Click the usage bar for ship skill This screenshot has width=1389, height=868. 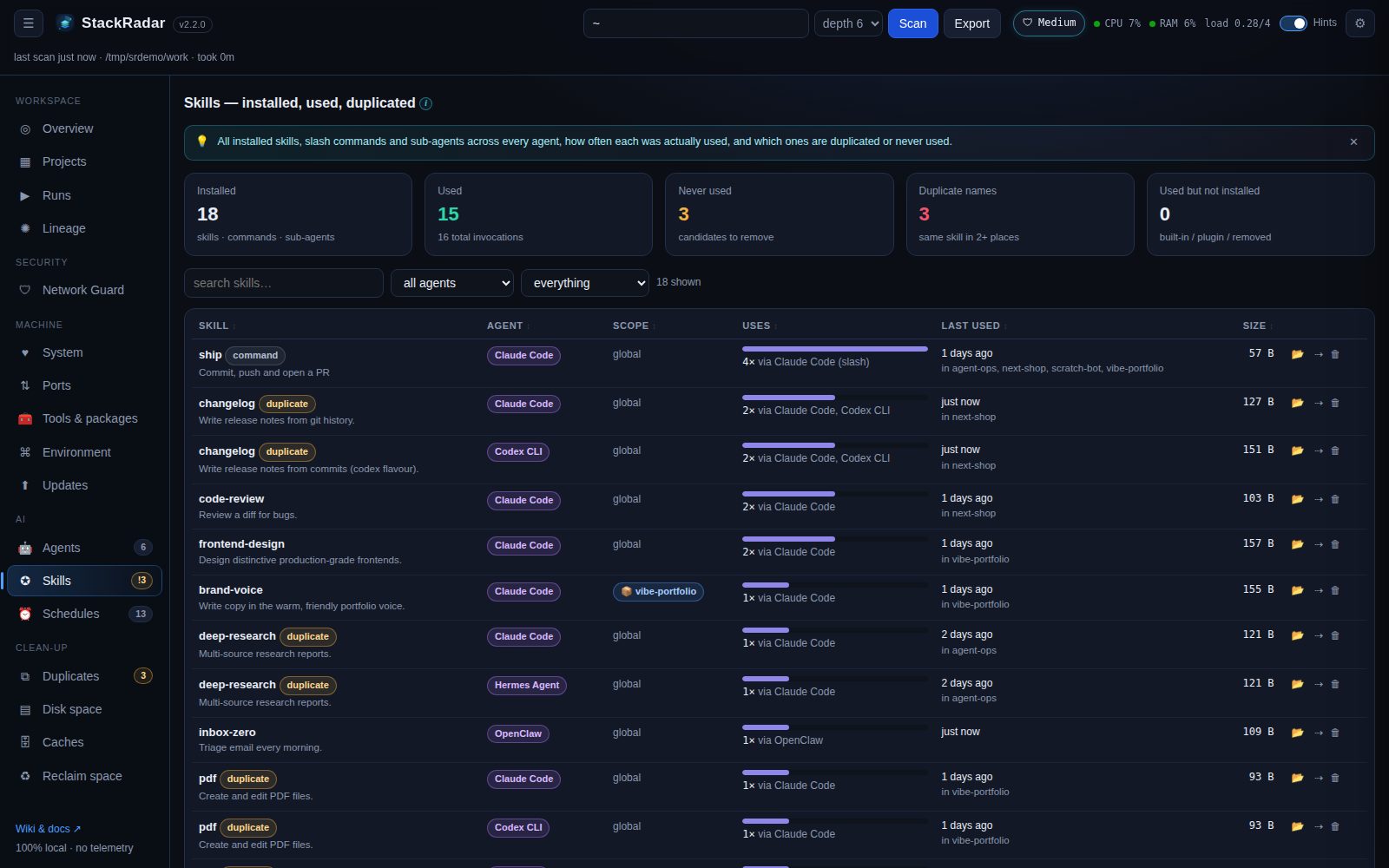(834, 349)
